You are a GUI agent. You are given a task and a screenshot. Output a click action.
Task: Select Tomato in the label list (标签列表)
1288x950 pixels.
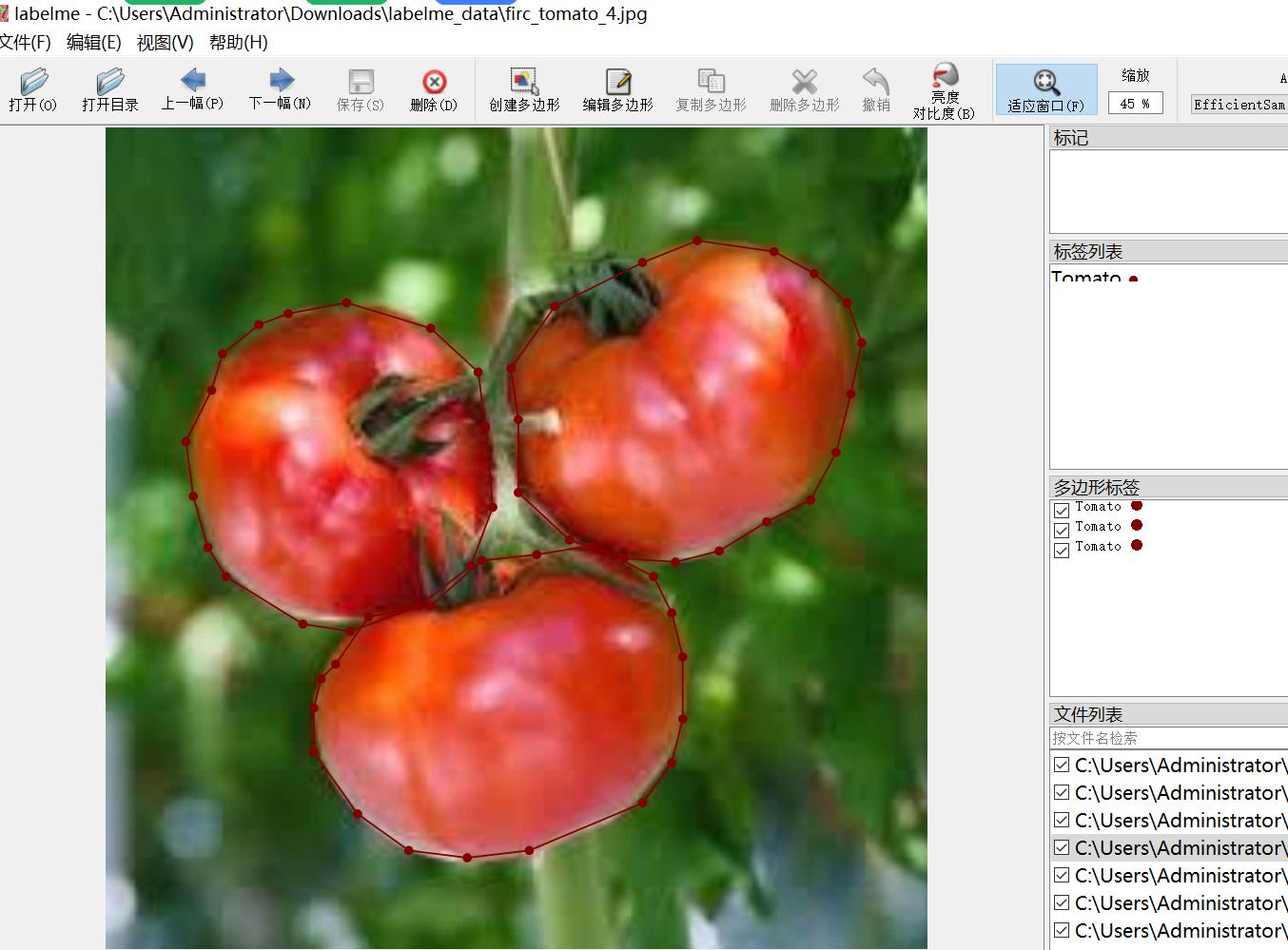(1086, 277)
